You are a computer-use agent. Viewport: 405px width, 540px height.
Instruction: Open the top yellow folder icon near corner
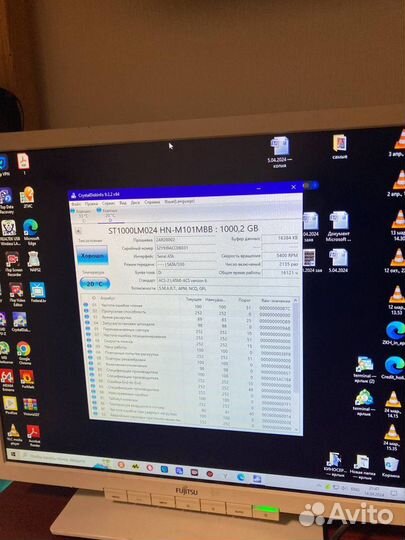[340, 147]
